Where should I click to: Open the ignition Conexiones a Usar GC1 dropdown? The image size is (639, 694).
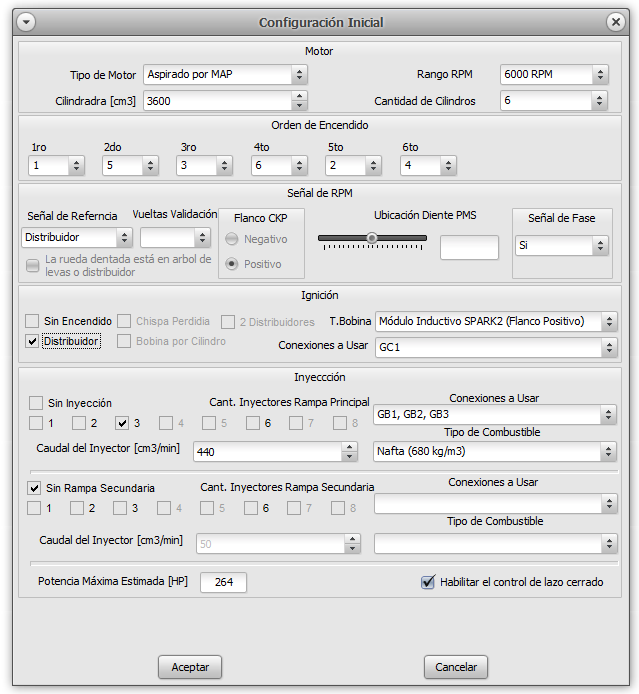[496, 347]
